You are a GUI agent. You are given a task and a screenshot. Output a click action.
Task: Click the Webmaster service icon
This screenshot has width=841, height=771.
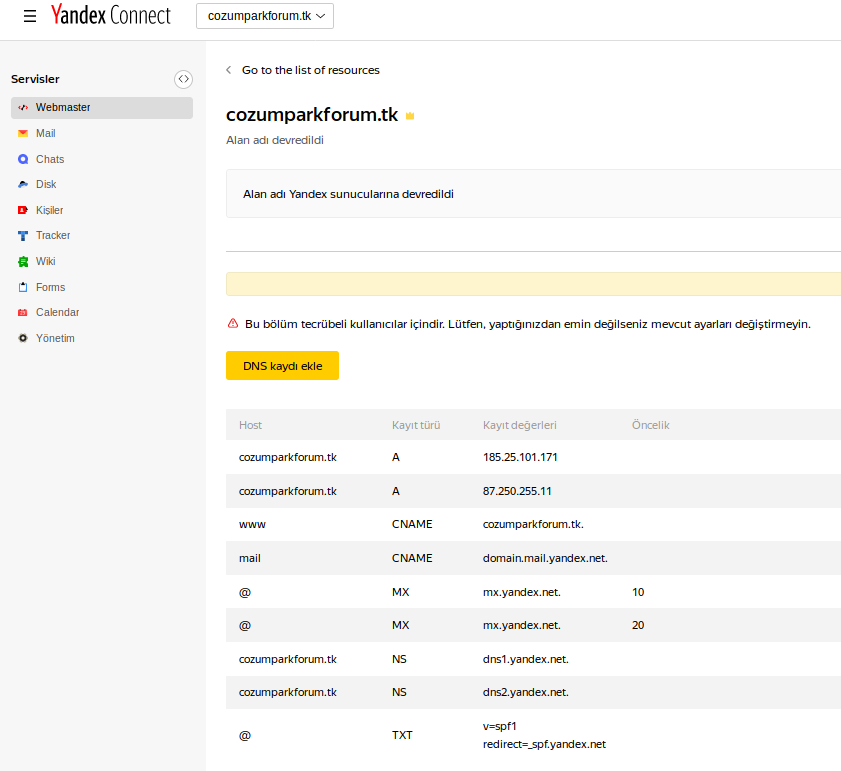pos(23,107)
